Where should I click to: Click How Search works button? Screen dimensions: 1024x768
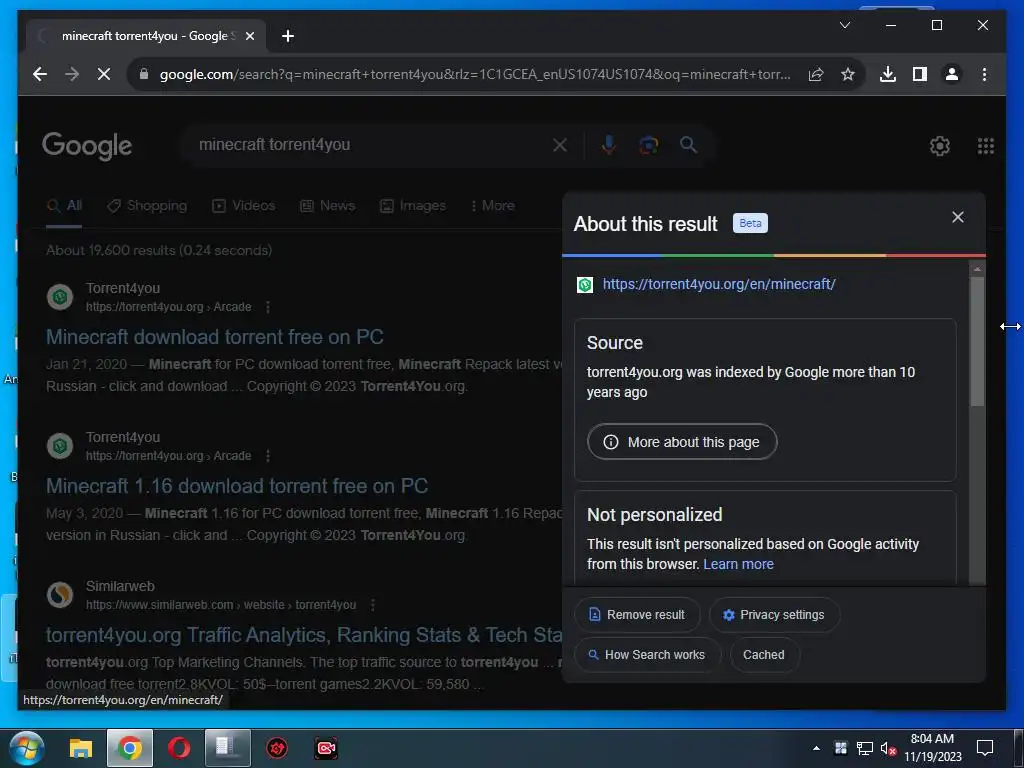click(647, 654)
